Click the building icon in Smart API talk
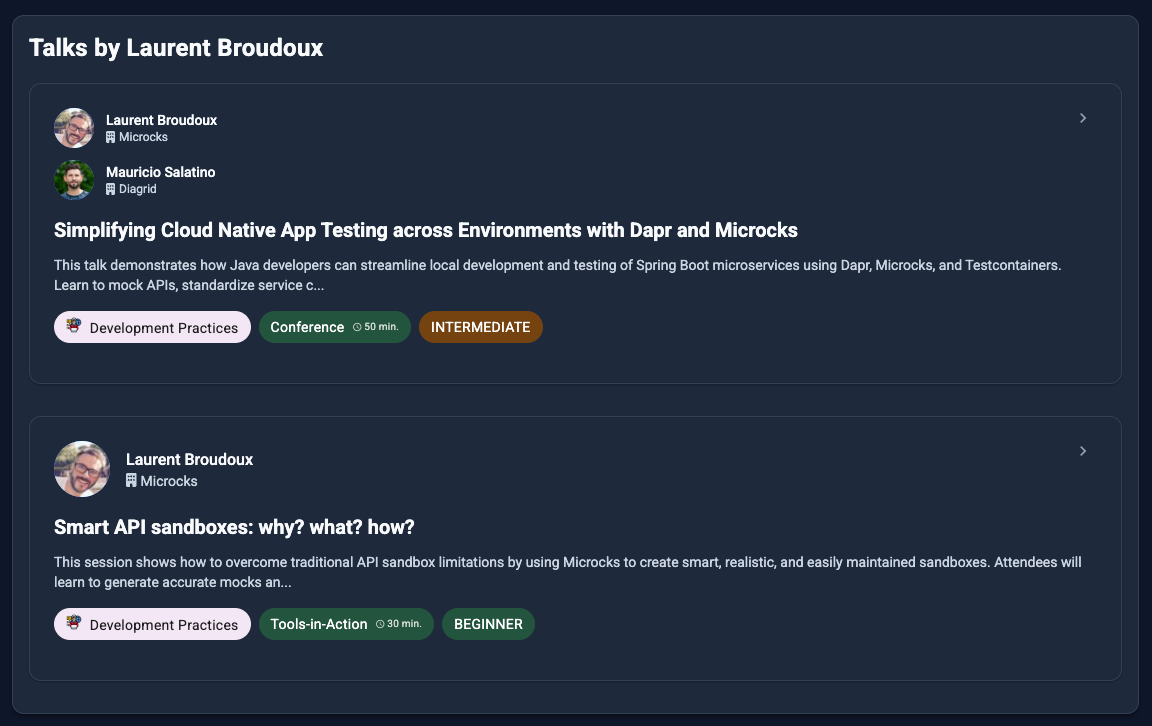Viewport: 1152px width, 726px height. pyautogui.click(x=131, y=481)
